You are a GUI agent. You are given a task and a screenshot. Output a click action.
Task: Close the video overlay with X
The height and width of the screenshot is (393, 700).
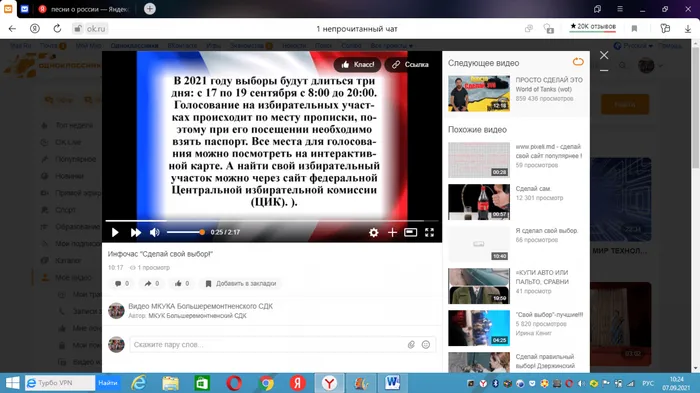point(604,55)
